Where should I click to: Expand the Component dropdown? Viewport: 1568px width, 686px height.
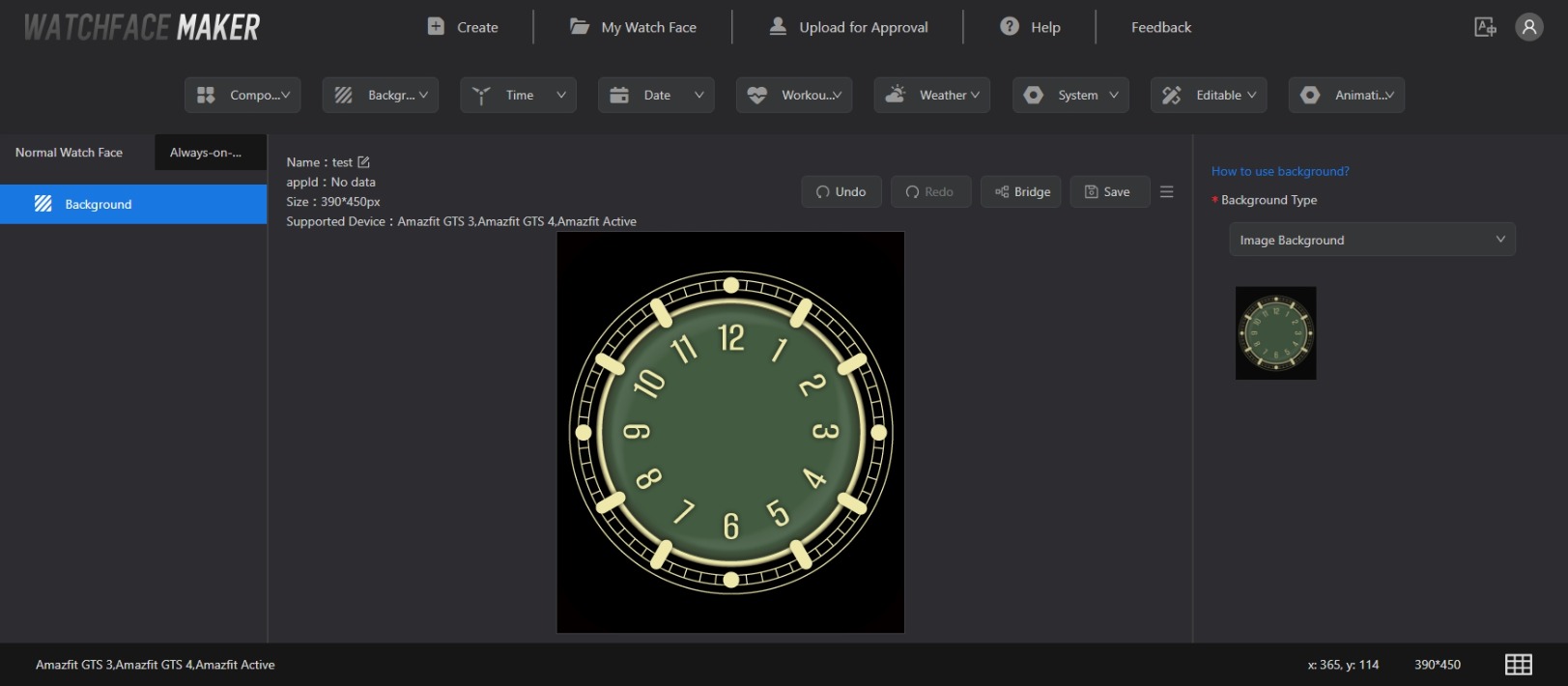[x=242, y=95]
